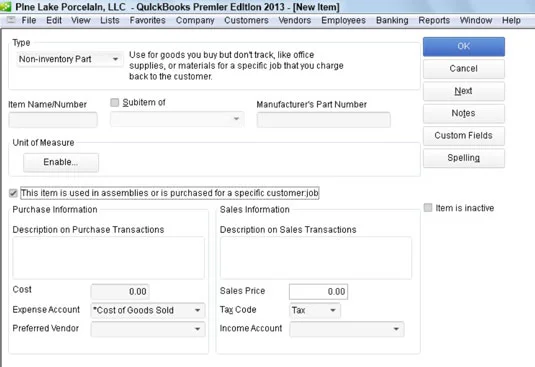
Task: Enable the Subitem of checkbox
Action: tap(115, 102)
